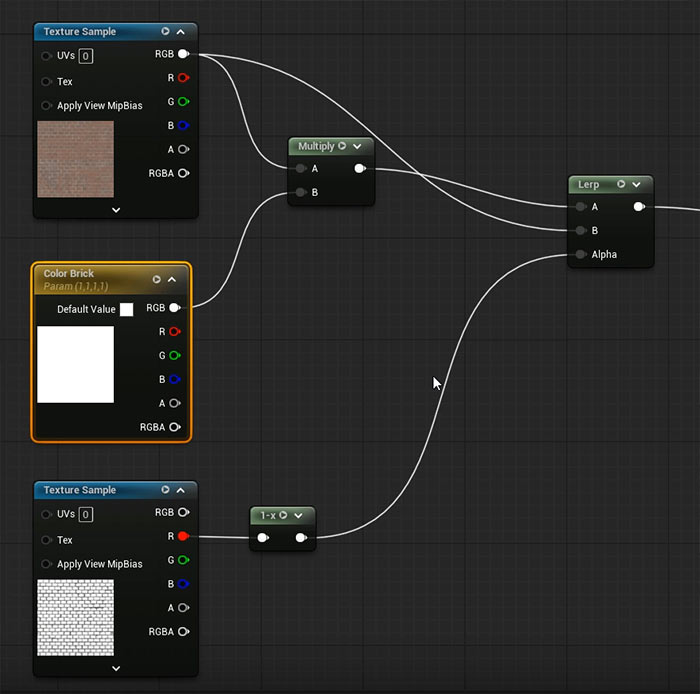Click the red brick texture preview thumbnail
The image size is (700, 694).
pos(75,159)
